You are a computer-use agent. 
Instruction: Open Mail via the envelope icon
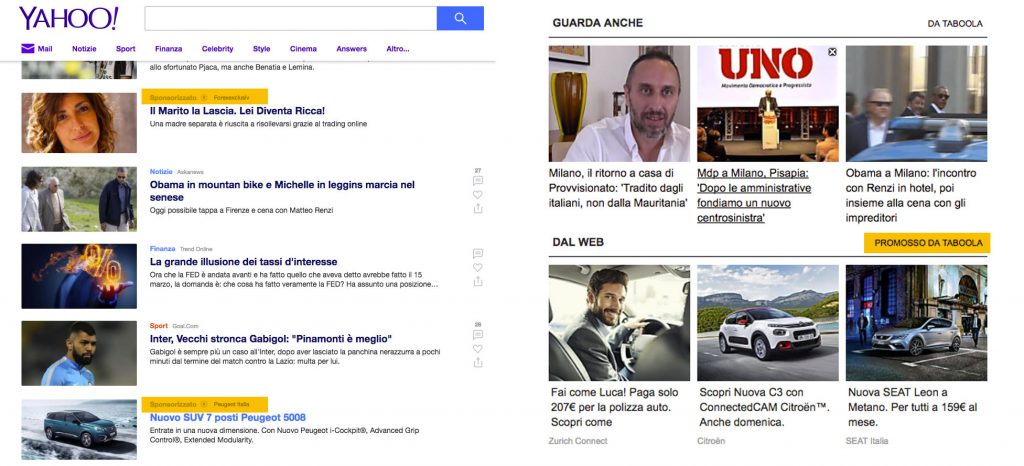[27, 48]
